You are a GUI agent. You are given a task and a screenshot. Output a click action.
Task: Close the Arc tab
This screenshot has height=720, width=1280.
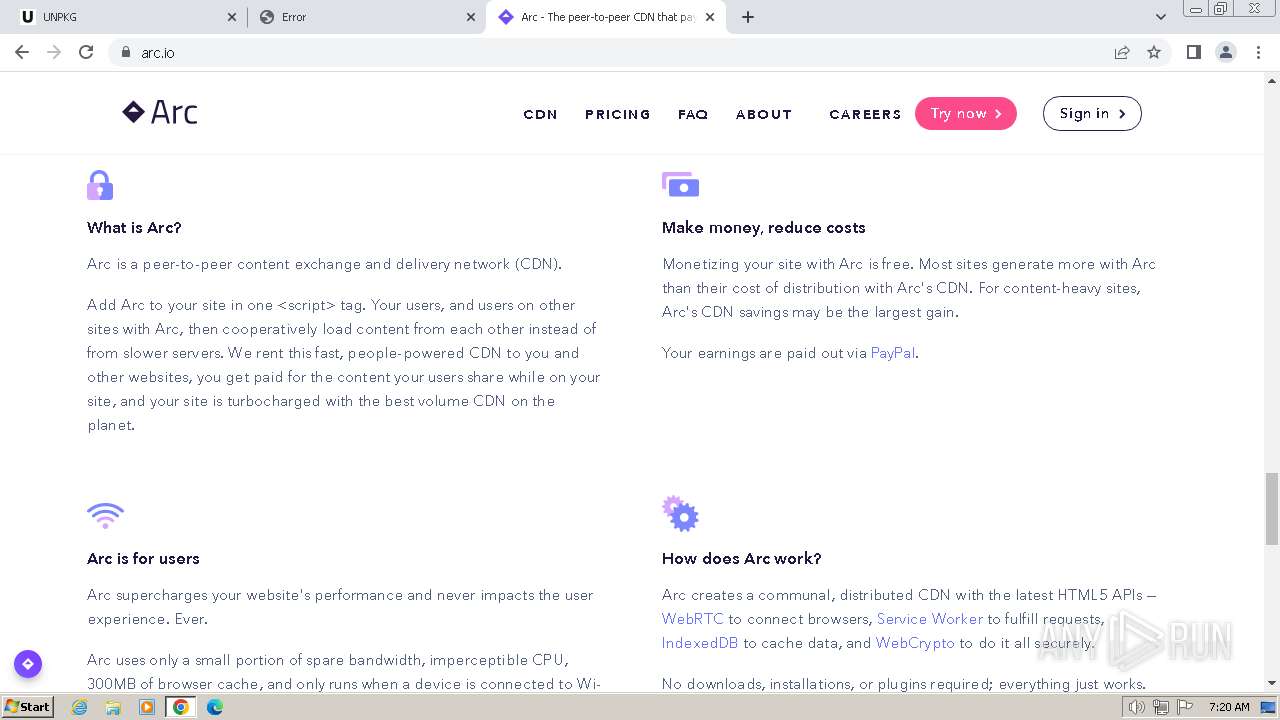tap(710, 17)
